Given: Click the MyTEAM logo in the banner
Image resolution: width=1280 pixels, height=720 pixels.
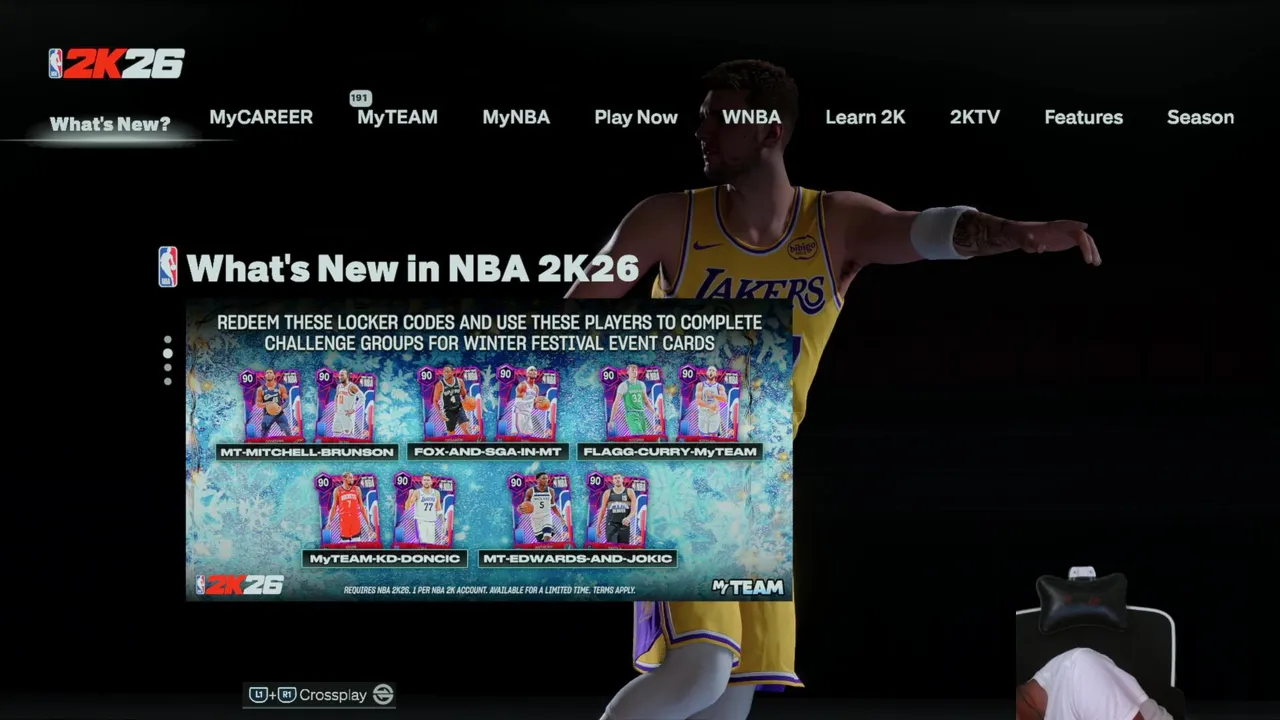Looking at the screenshot, I should coord(747,587).
